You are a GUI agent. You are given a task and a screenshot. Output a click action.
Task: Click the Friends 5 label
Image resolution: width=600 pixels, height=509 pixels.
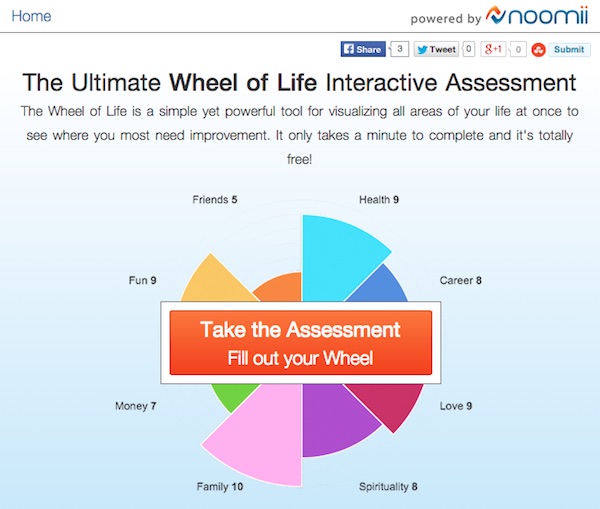point(215,199)
